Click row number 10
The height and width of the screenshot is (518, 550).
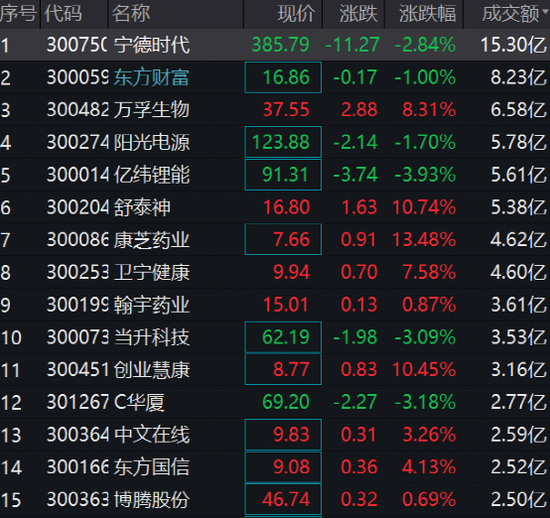(11, 337)
